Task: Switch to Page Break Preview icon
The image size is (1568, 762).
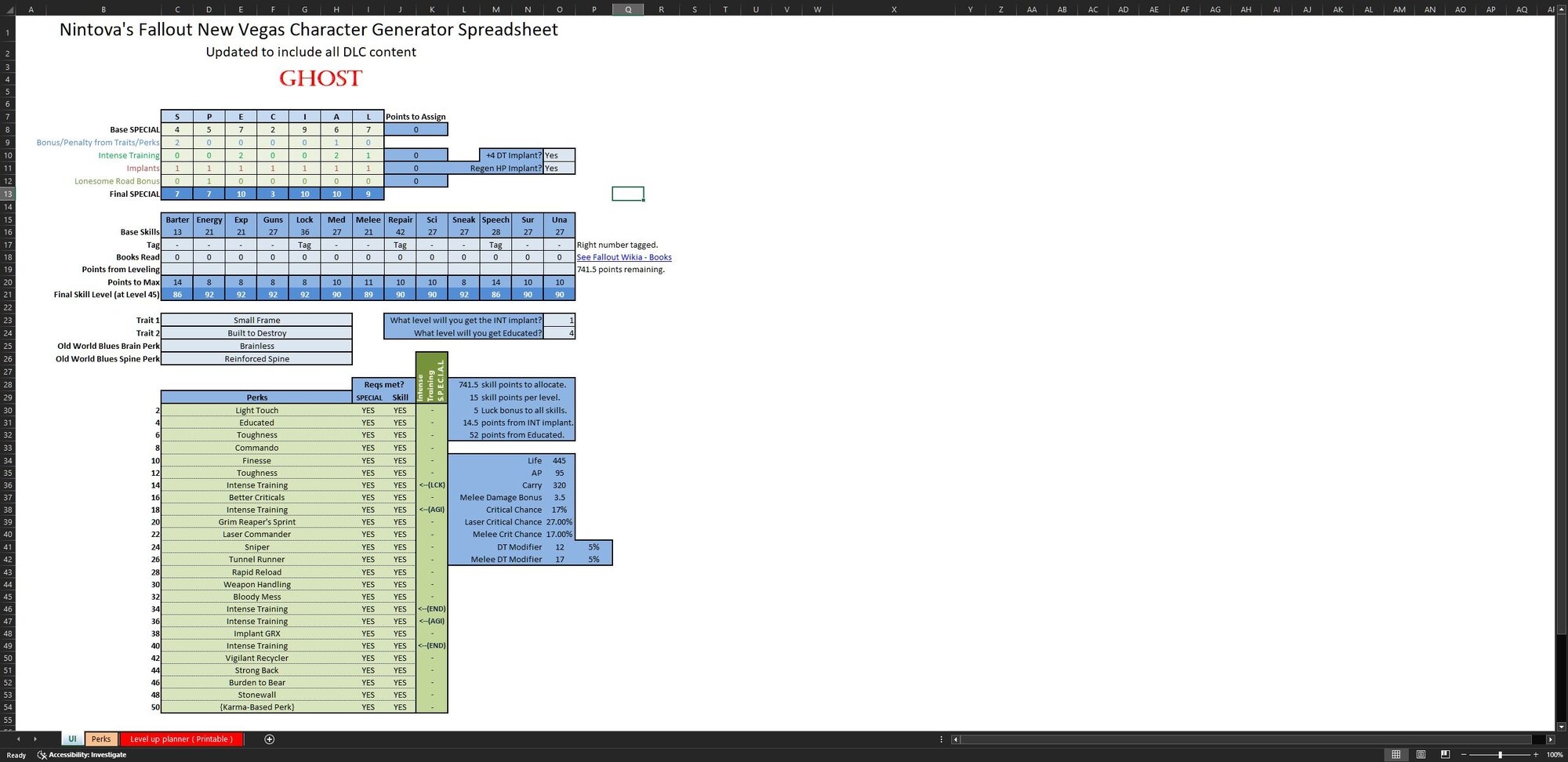Action: [x=1445, y=754]
